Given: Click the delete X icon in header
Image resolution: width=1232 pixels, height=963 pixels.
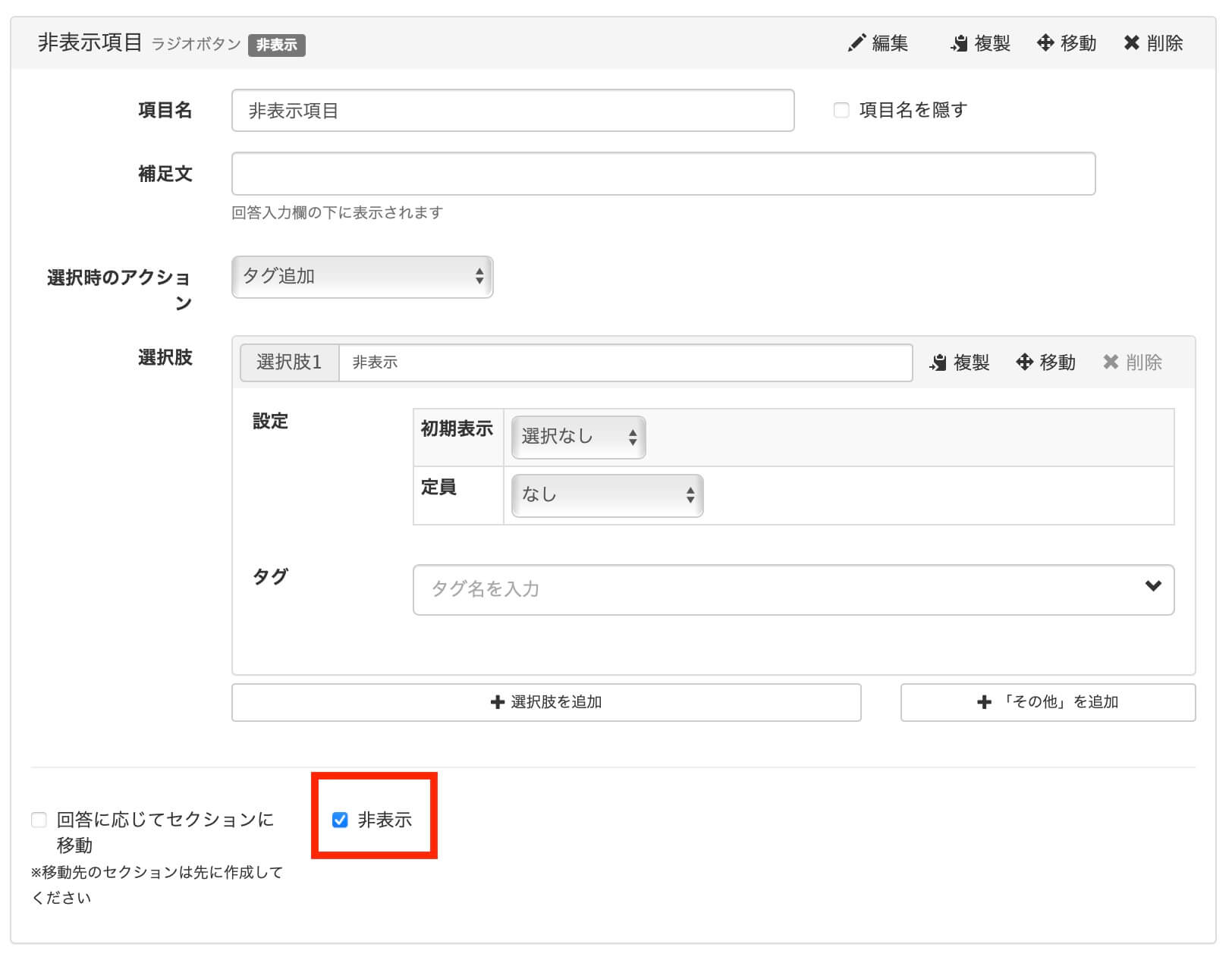Looking at the screenshot, I should (x=1132, y=43).
